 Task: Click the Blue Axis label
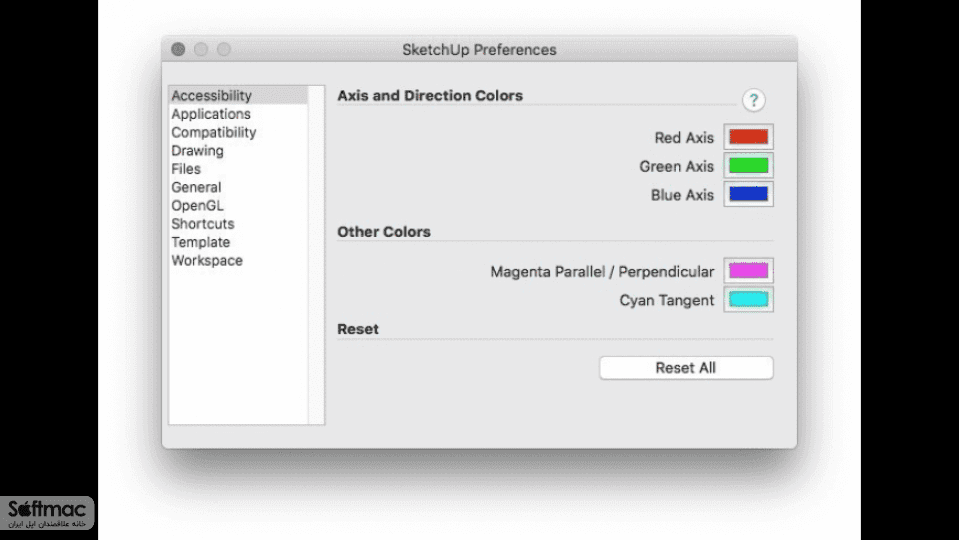(x=682, y=195)
